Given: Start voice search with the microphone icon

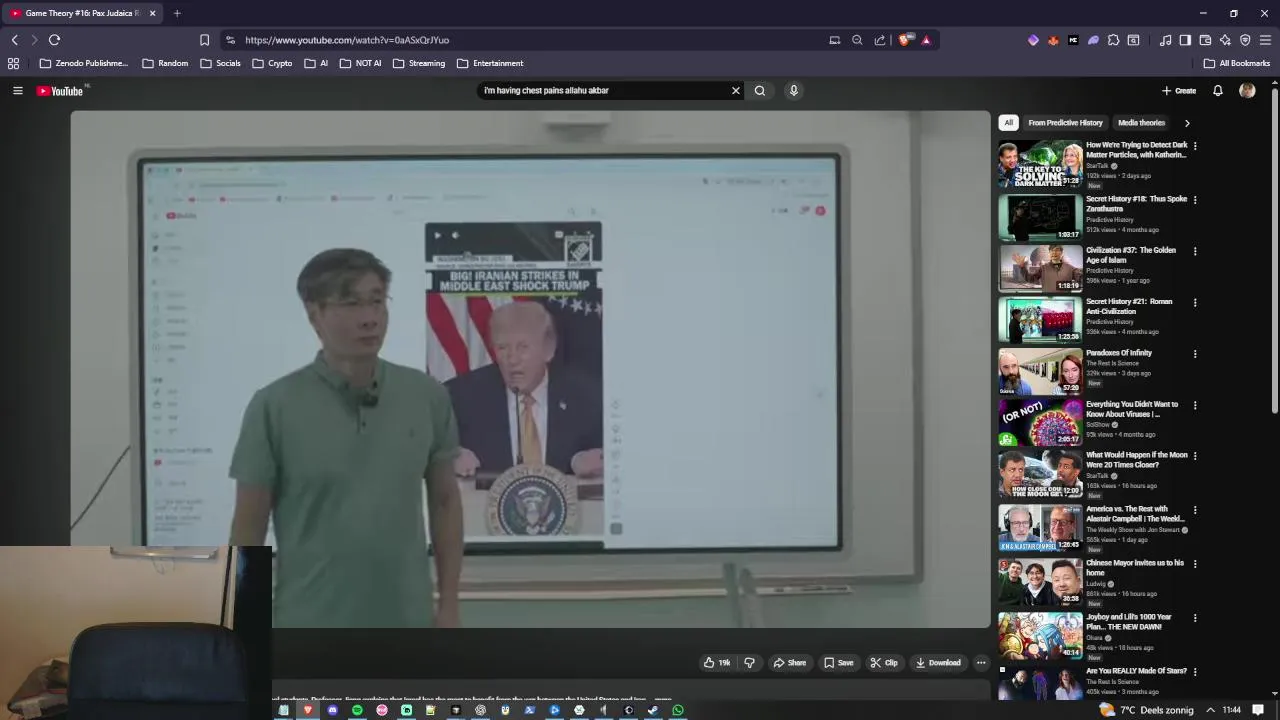Looking at the screenshot, I should [794, 91].
